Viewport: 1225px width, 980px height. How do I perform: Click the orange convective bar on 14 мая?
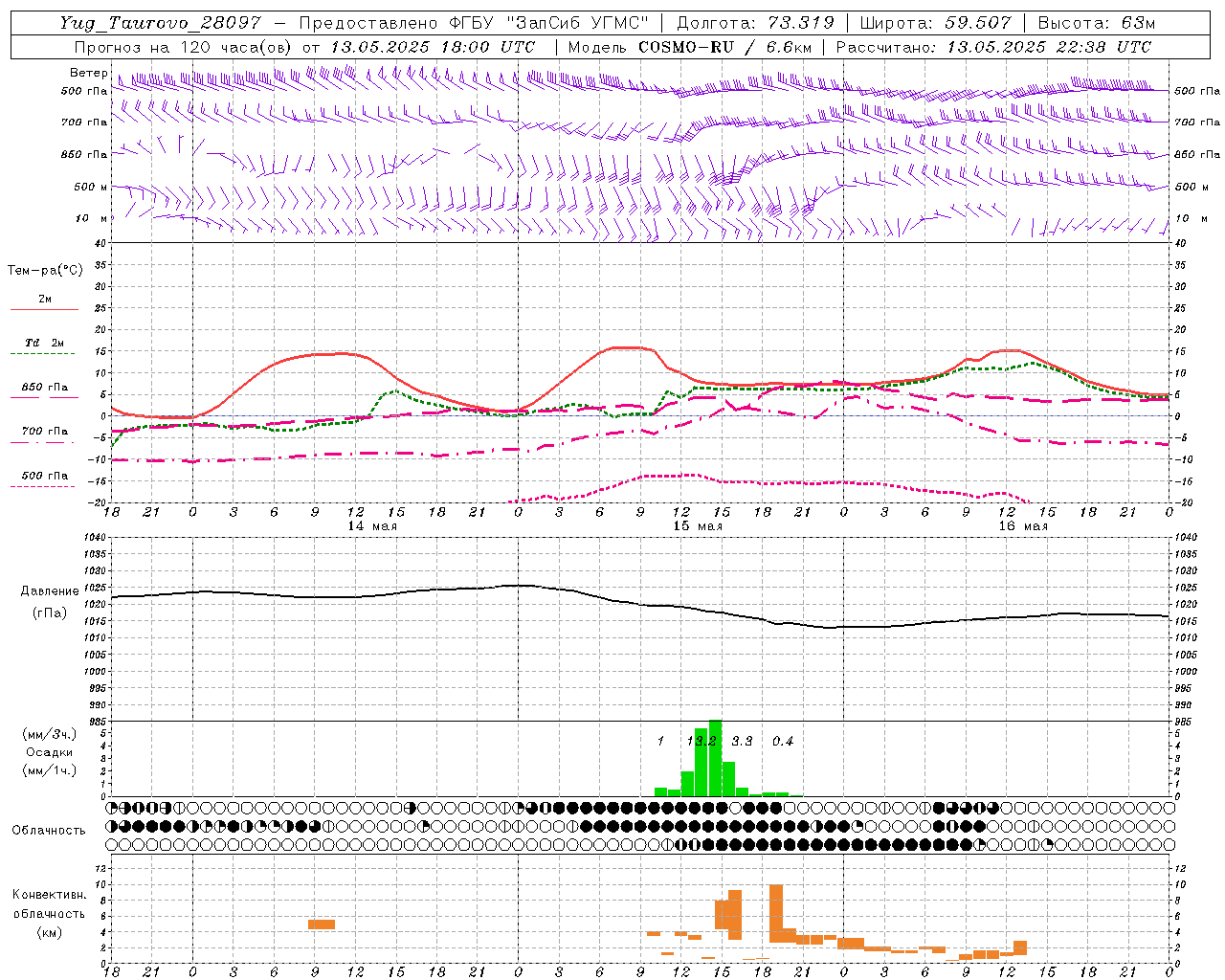click(322, 924)
